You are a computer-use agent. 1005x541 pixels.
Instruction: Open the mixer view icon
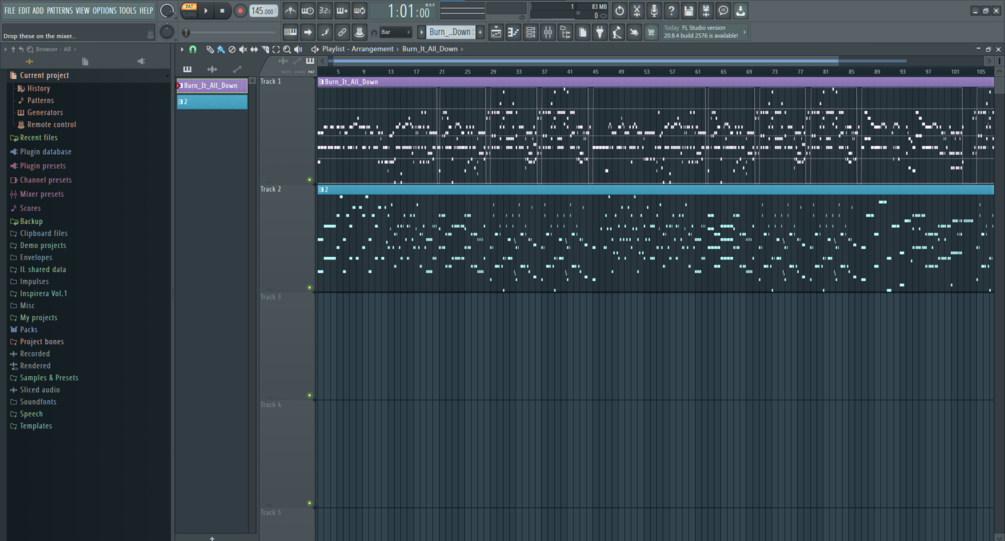pos(547,32)
